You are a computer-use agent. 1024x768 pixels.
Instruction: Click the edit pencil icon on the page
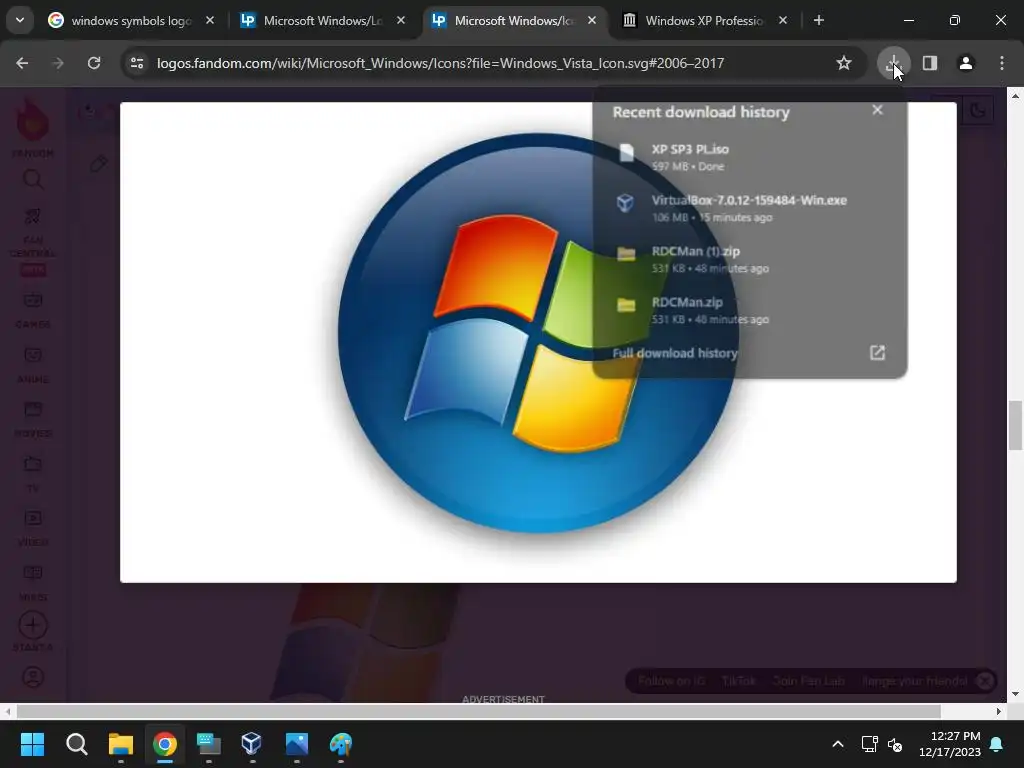coord(99,164)
